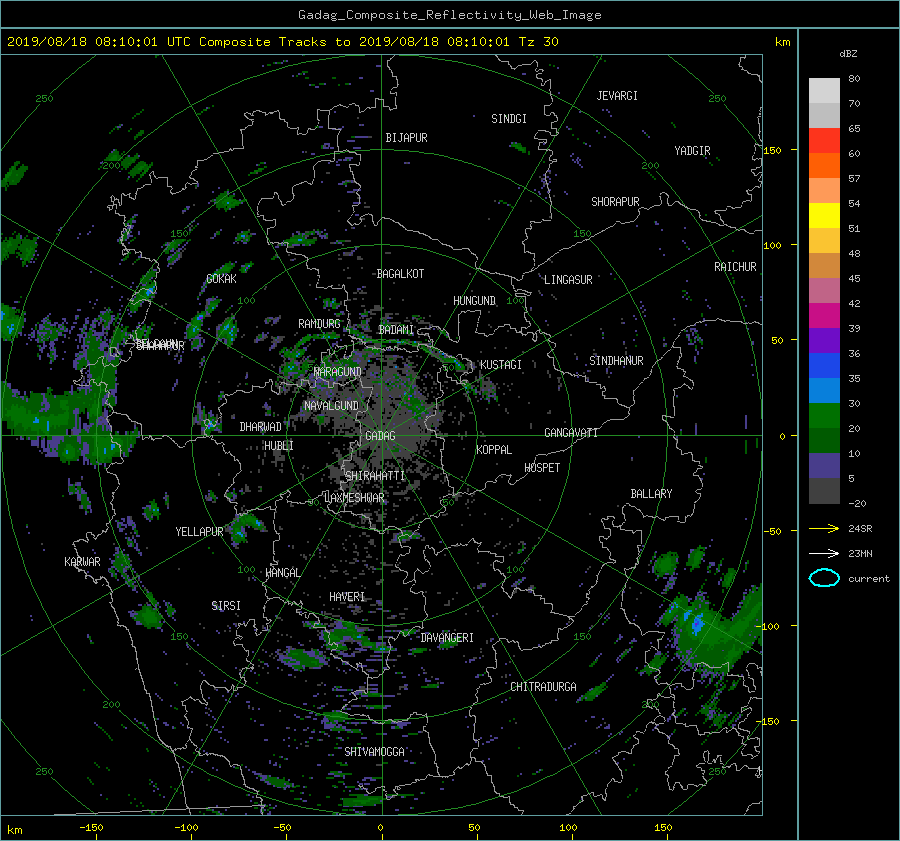Click the 24SR yellow arrow legend icon

pos(824,528)
